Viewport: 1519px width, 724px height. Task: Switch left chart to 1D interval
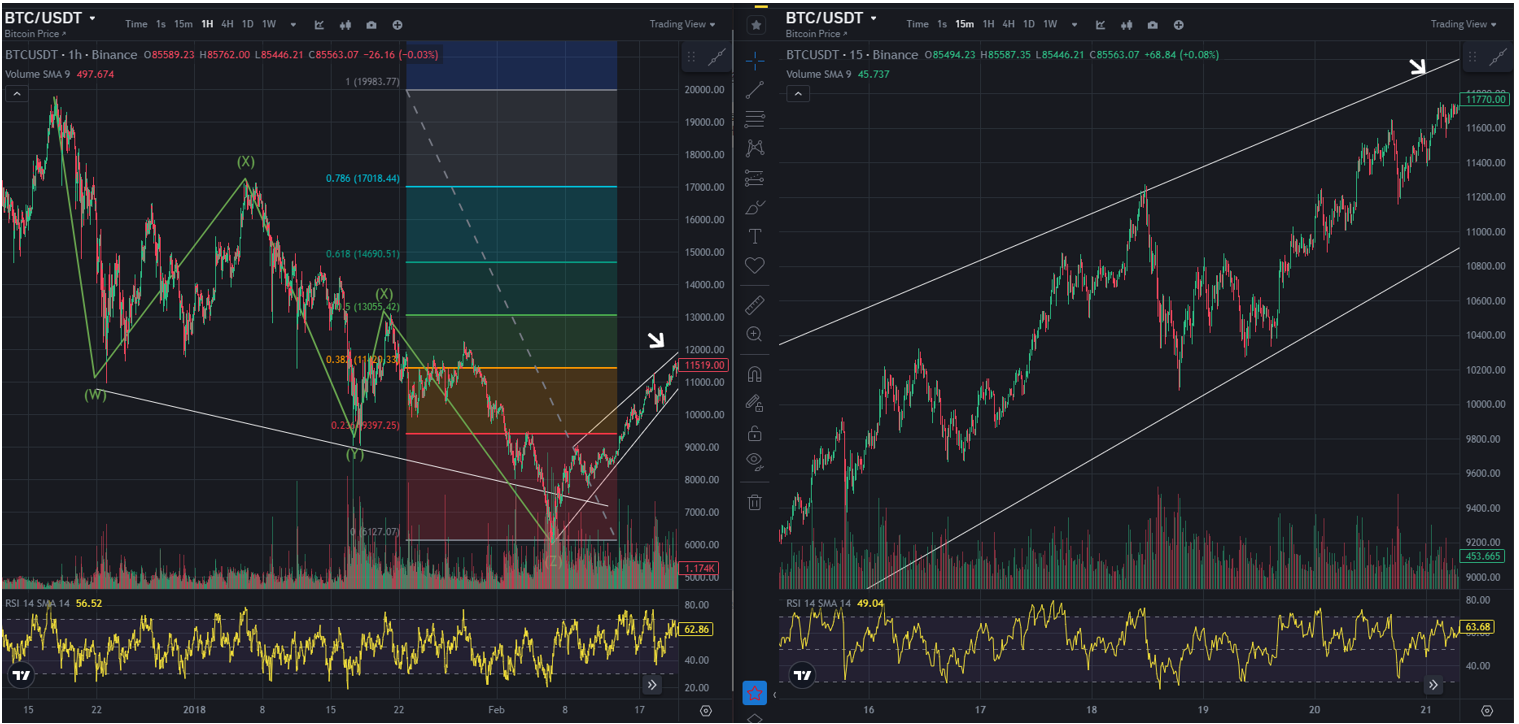click(247, 24)
